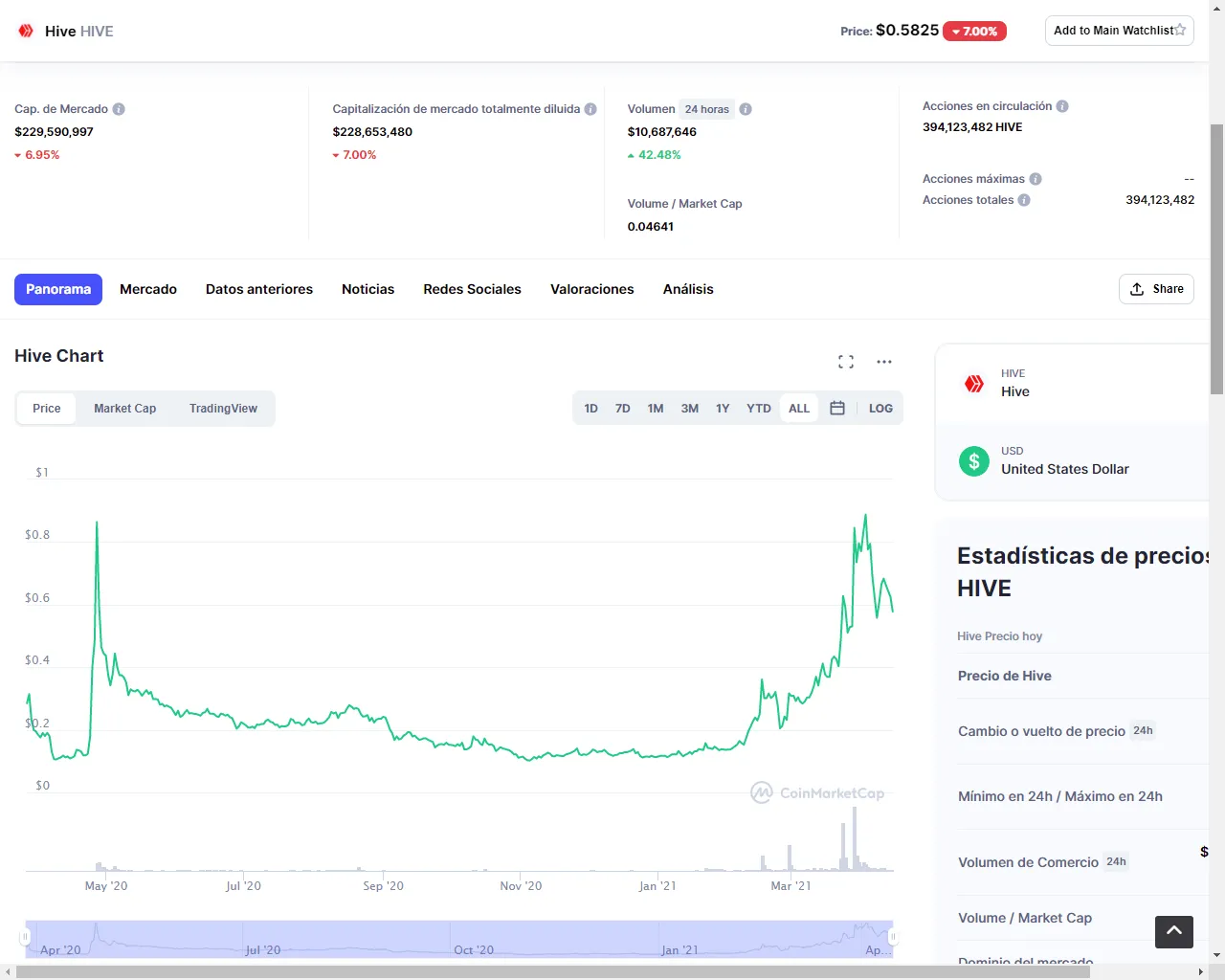Switch chart to TradingView
The height and width of the screenshot is (980, 1225).
pyautogui.click(x=223, y=408)
